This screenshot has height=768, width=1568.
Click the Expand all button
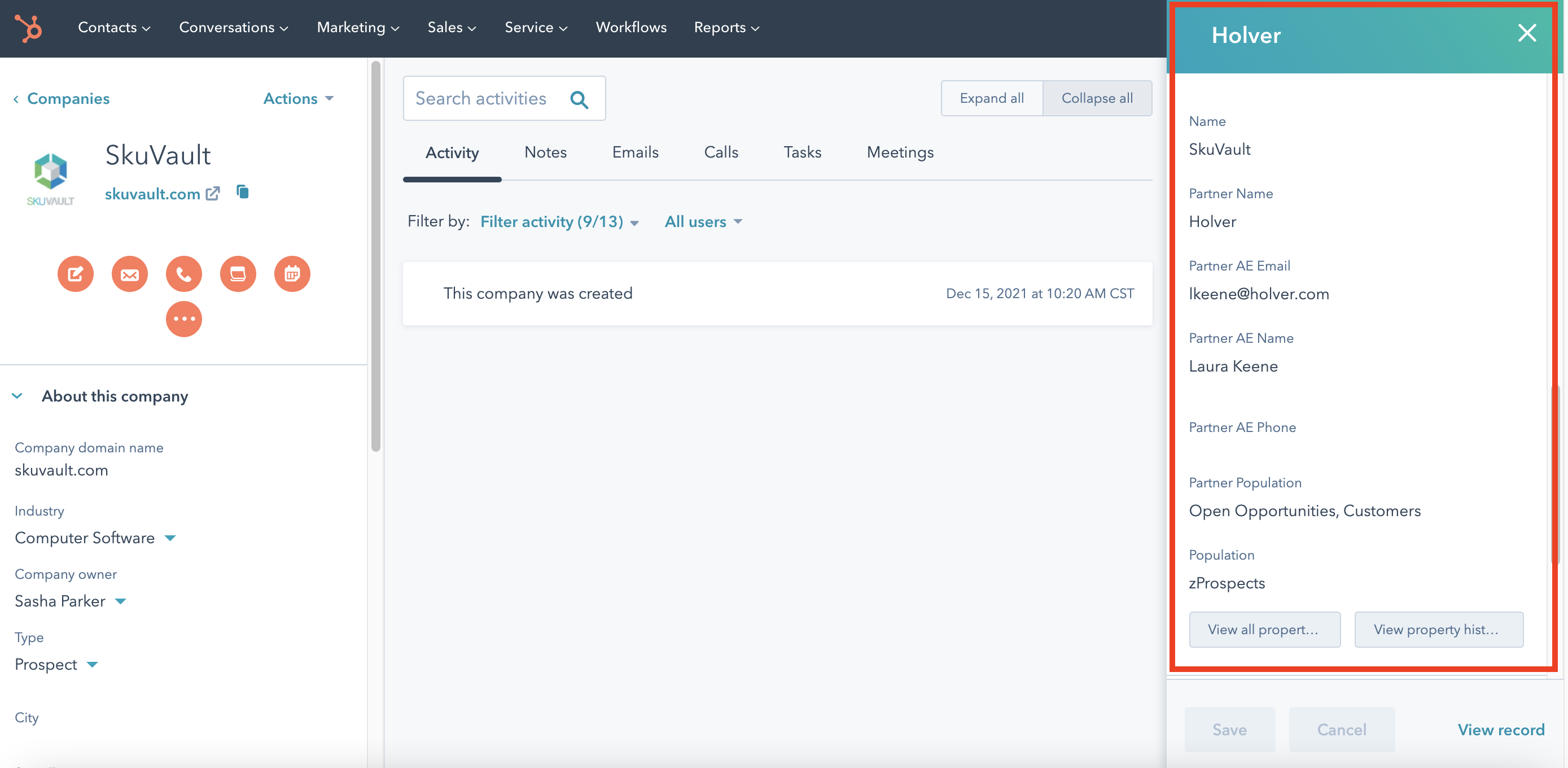click(x=992, y=98)
